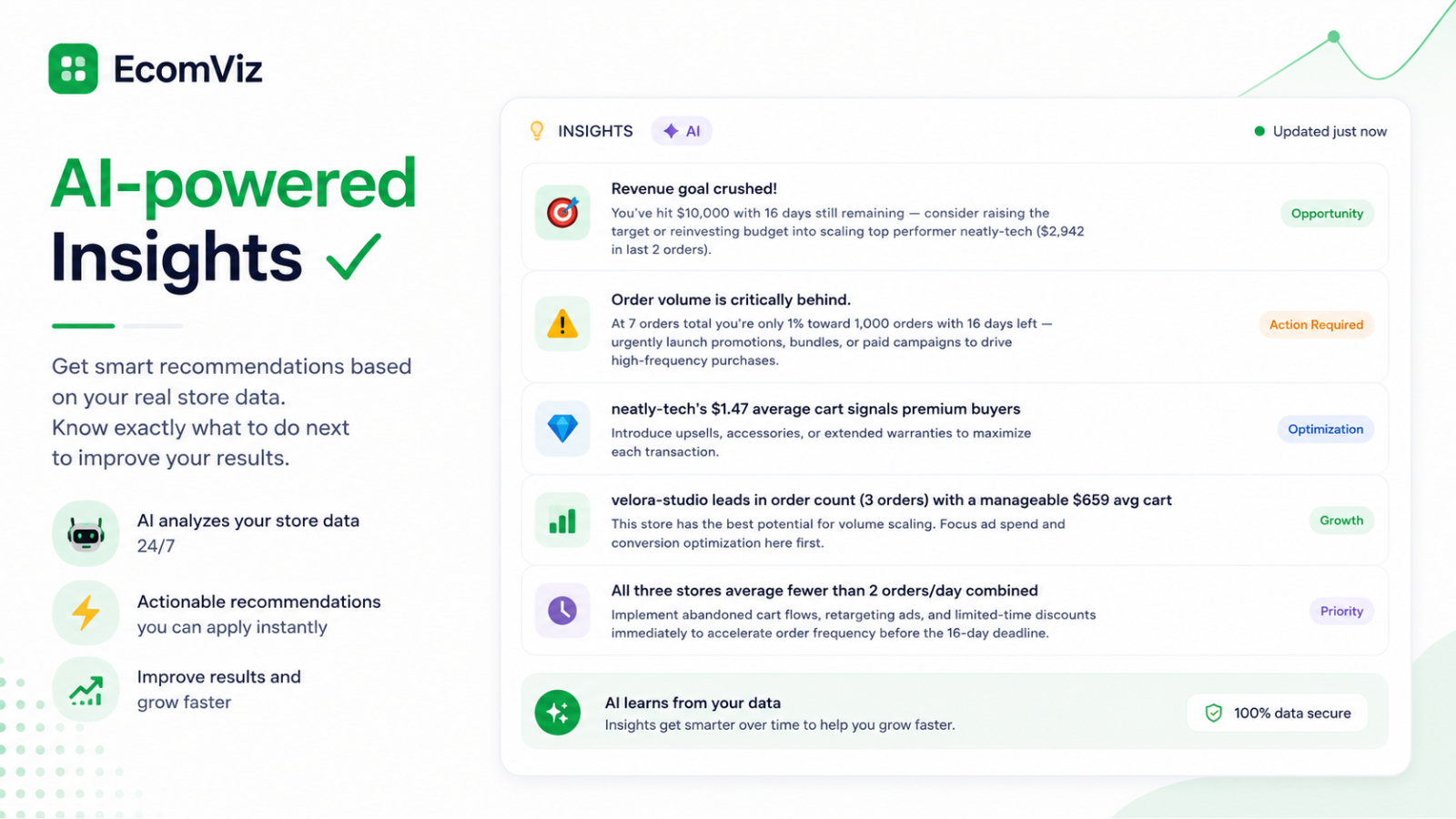The image size is (1456, 819).
Task: Click the Priority tag
Action: [x=1341, y=612]
